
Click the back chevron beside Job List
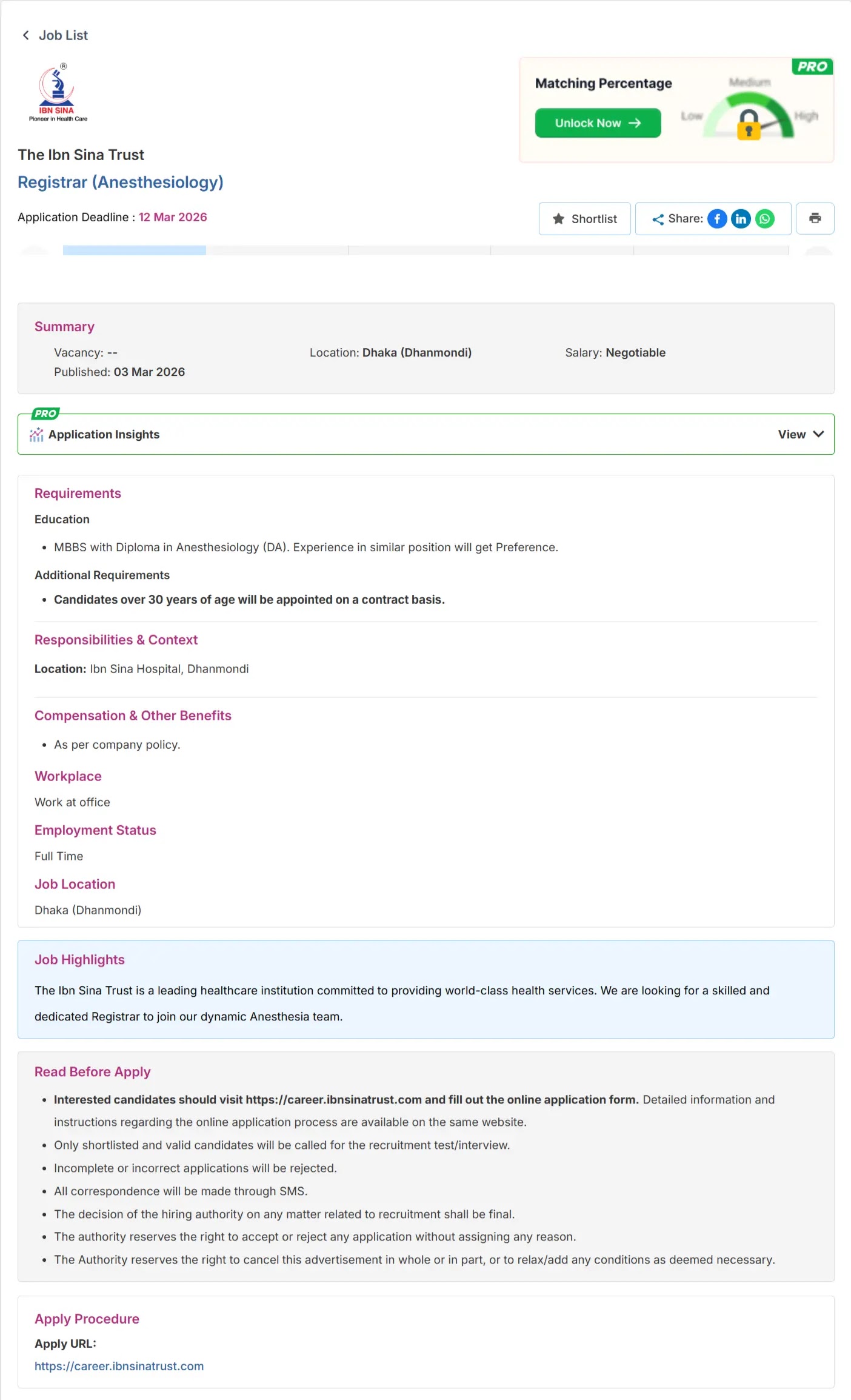click(25, 35)
